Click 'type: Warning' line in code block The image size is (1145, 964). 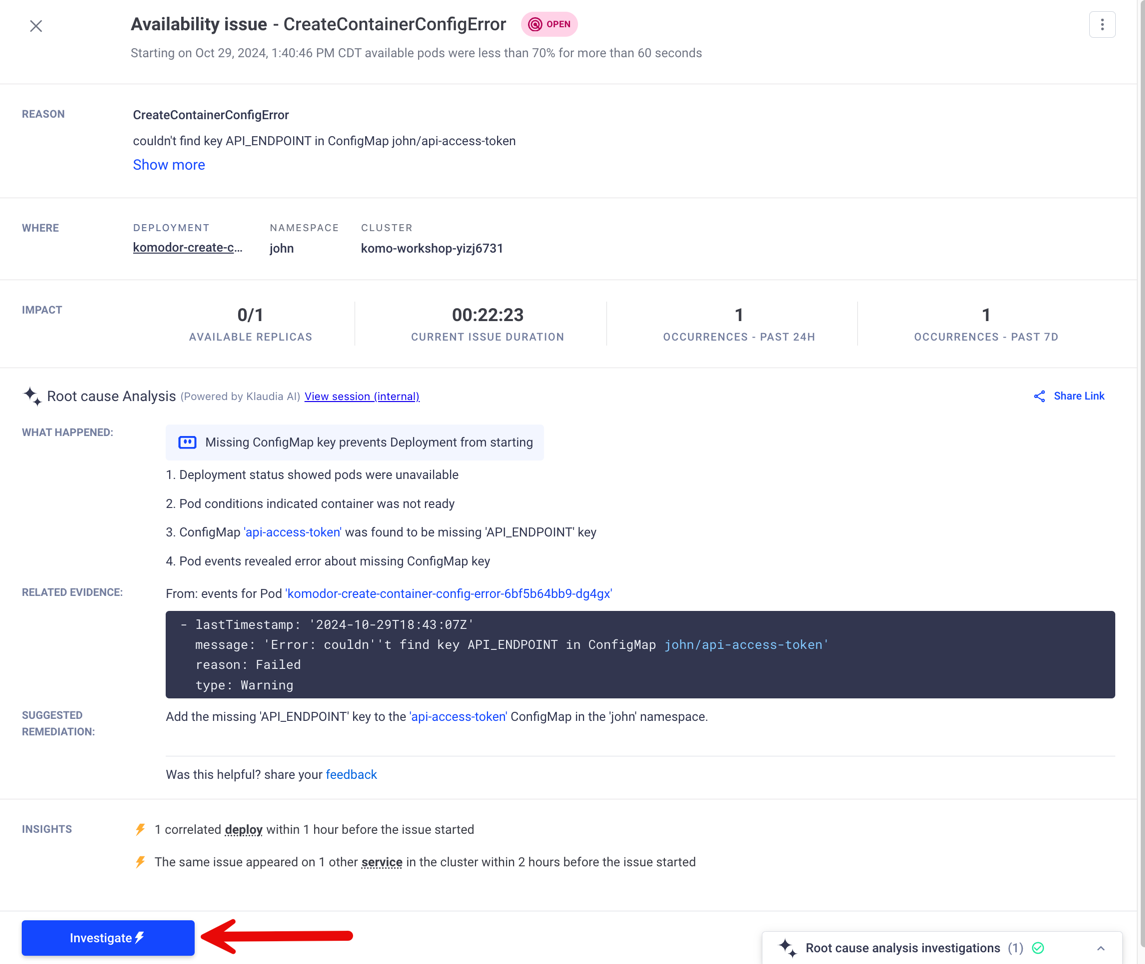tap(244, 685)
